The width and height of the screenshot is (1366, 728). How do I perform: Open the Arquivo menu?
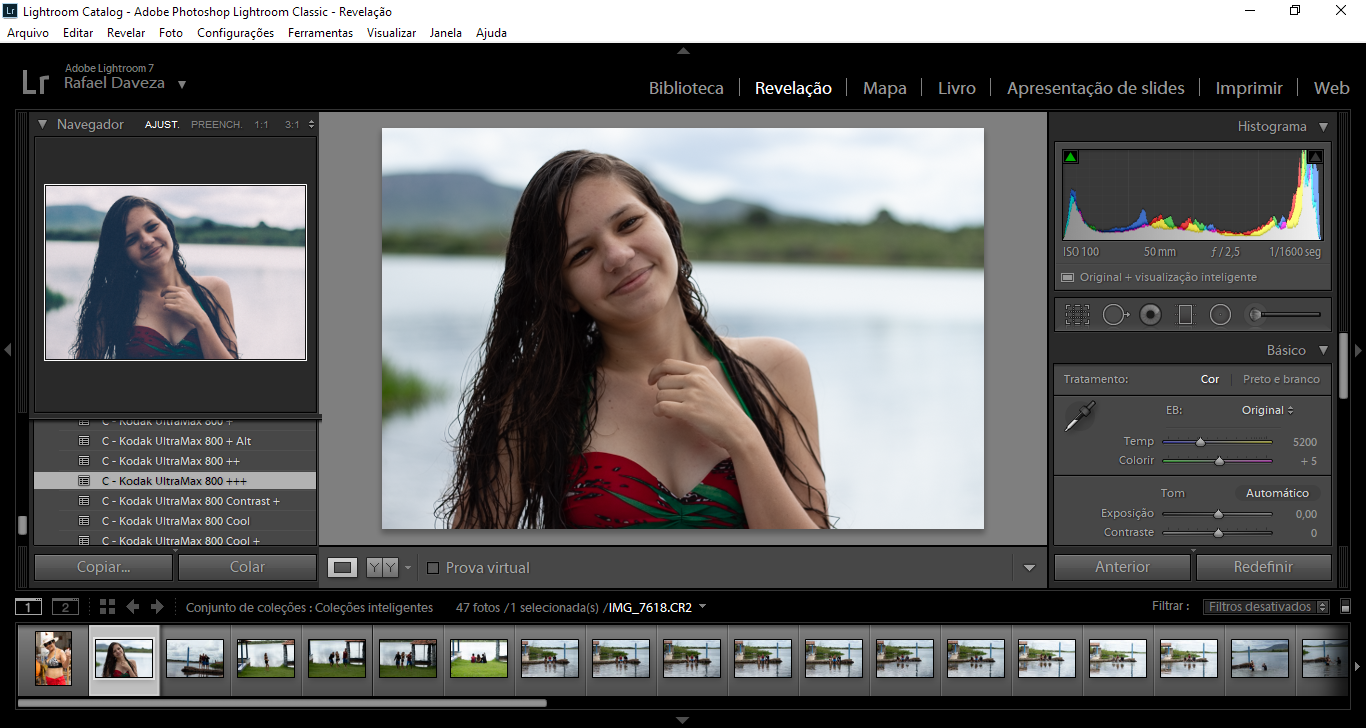tap(28, 33)
